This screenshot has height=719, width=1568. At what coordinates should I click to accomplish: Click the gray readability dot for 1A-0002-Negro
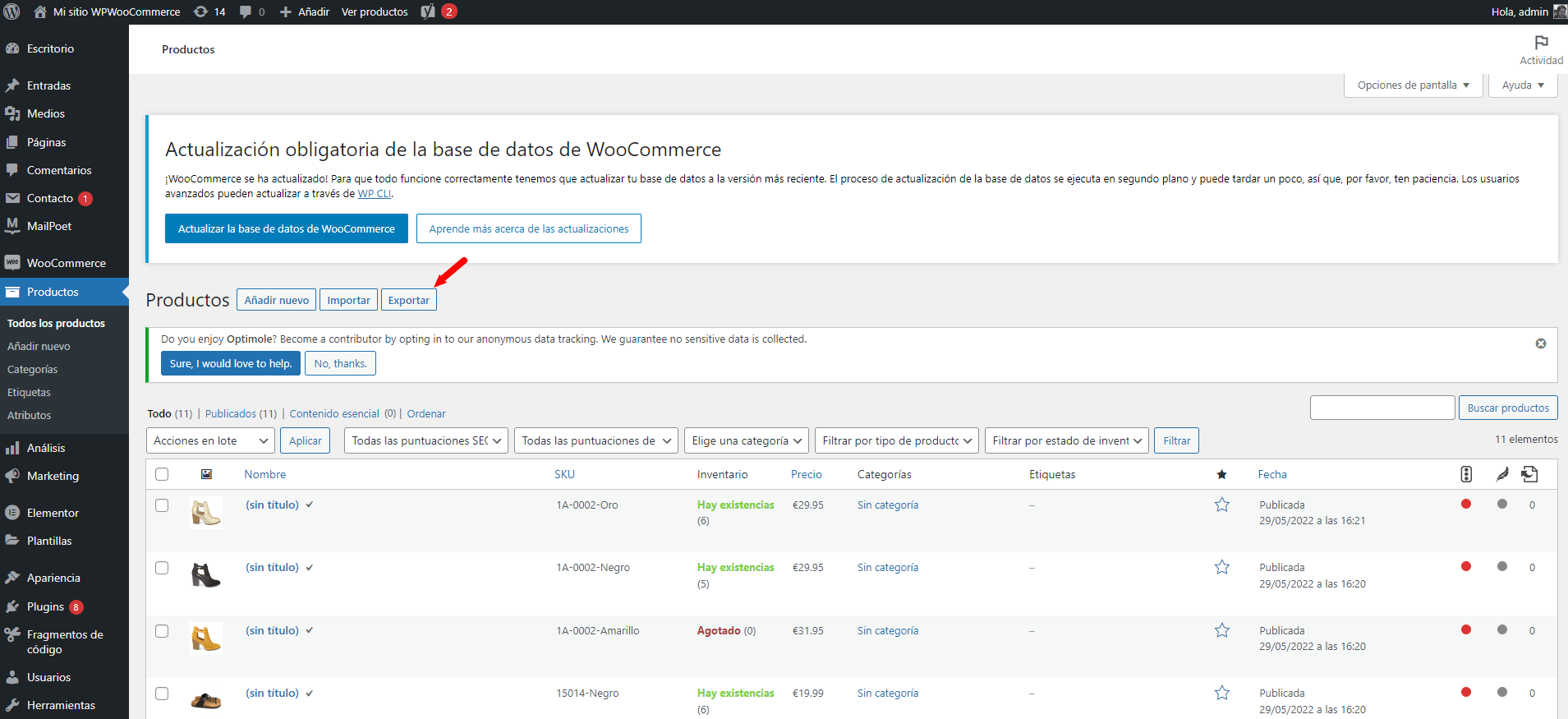pyautogui.click(x=1502, y=566)
